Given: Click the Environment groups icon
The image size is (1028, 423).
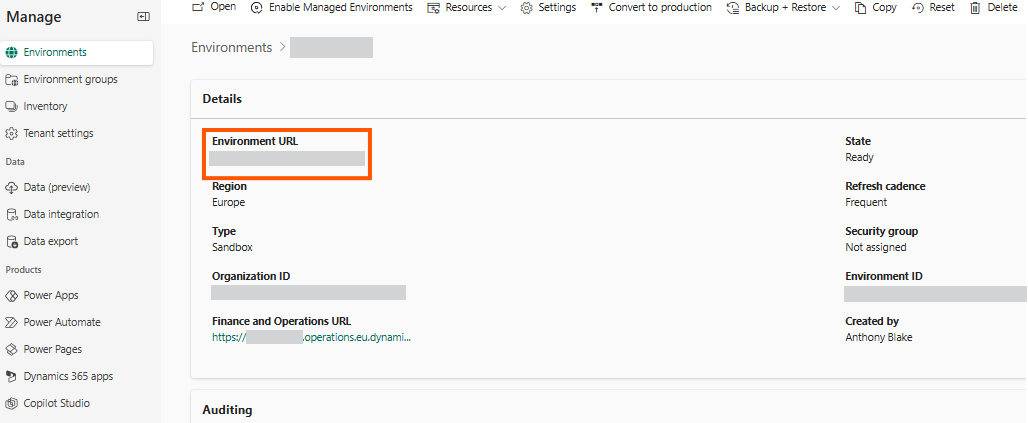Looking at the screenshot, I should (11, 79).
